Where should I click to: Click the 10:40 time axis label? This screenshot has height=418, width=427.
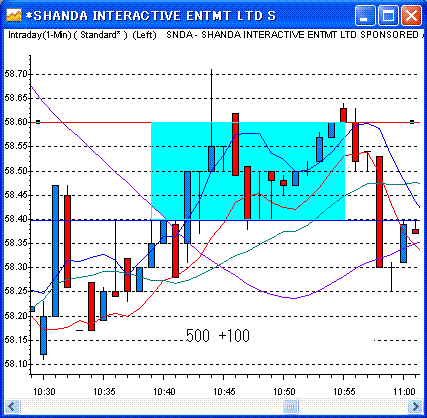[x=164, y=391]
